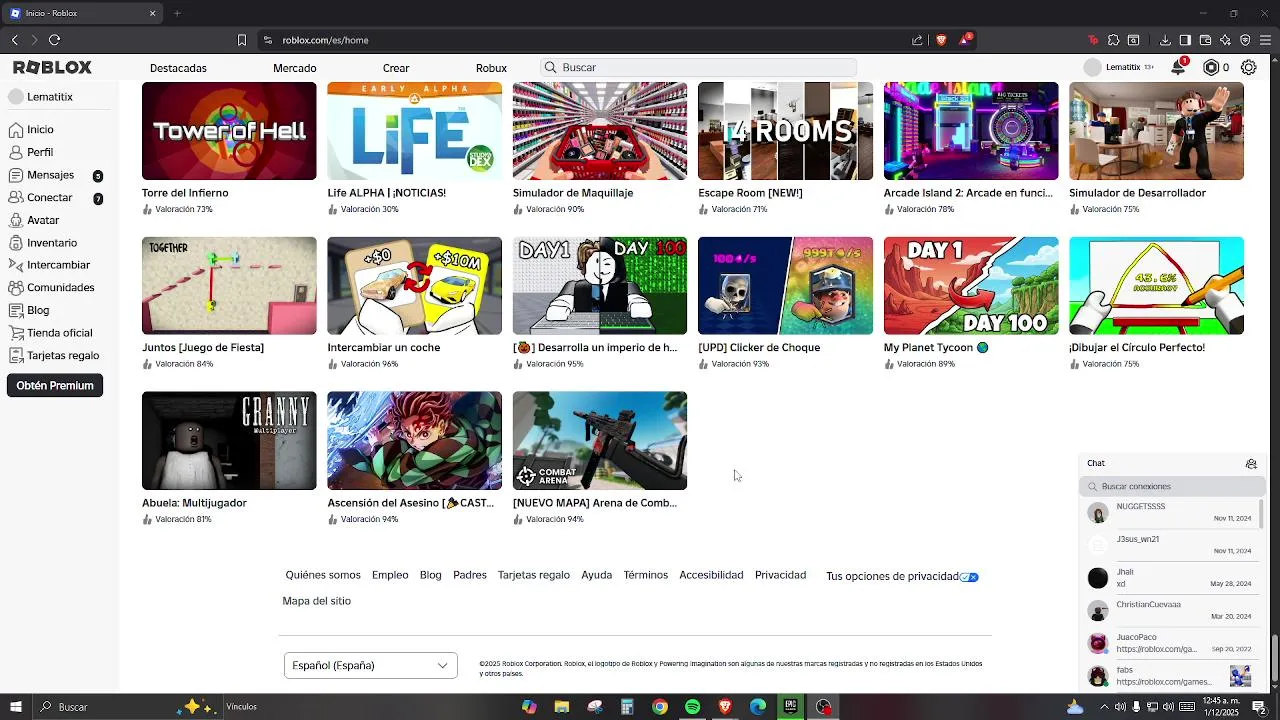1280x720 pixels.
Task: Open browser downloads icon
Action: pyautogui.click(x=1165, y=40)
